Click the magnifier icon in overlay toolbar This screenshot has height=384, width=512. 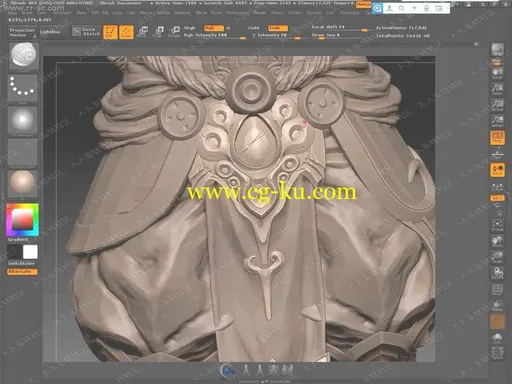[x=402, y=8]
